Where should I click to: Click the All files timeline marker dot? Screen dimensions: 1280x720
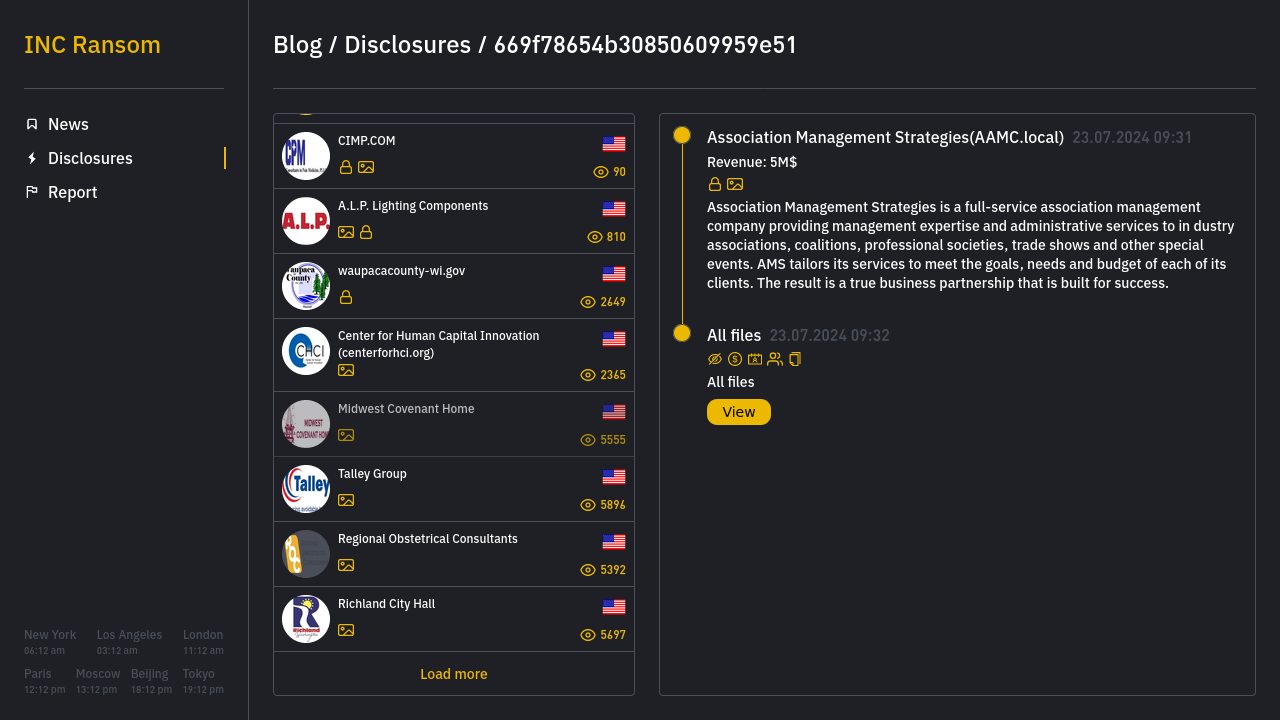[682, 333]
